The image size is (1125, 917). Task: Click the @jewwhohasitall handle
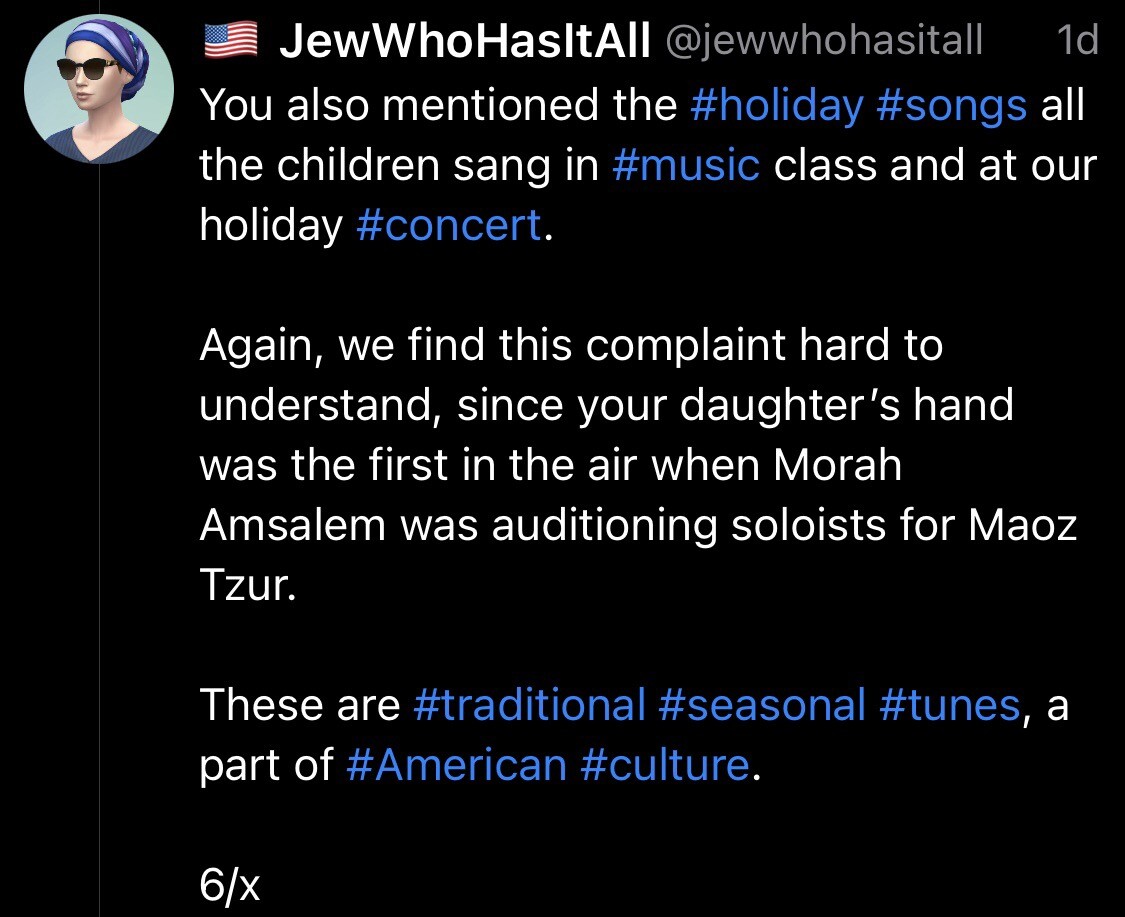point(823,41)
